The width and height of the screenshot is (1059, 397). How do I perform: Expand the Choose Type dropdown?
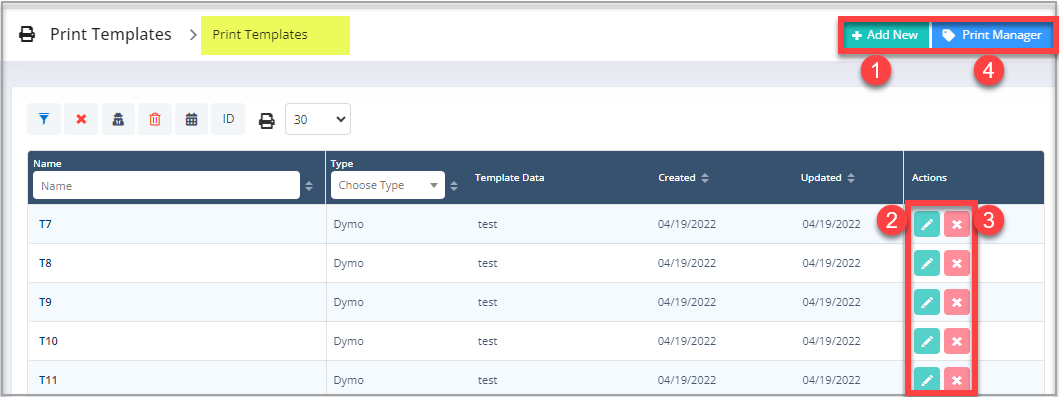point(388,185)
